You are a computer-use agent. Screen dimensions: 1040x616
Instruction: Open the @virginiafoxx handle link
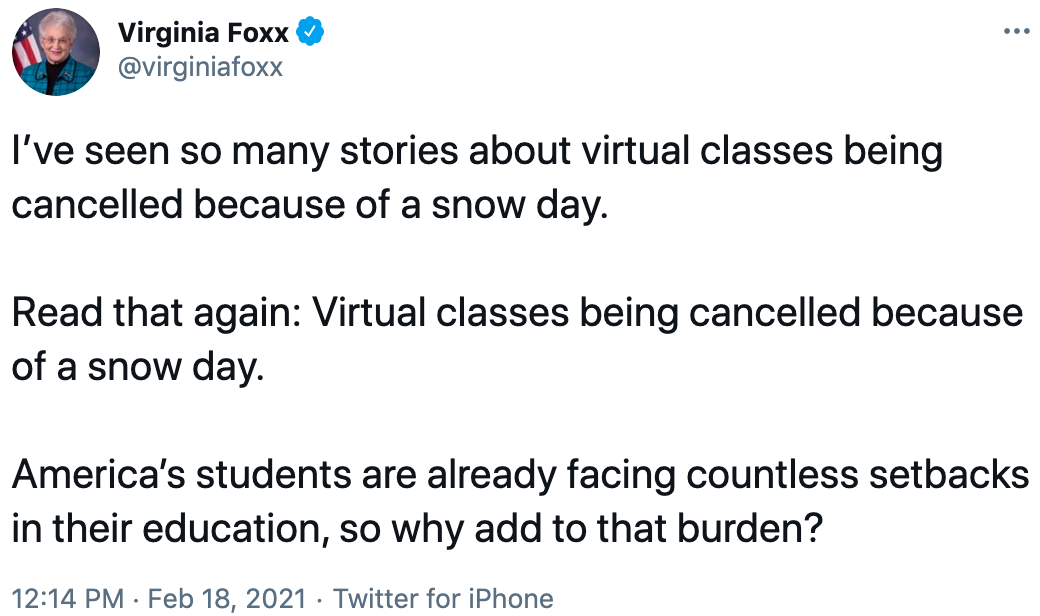[200, 67]
